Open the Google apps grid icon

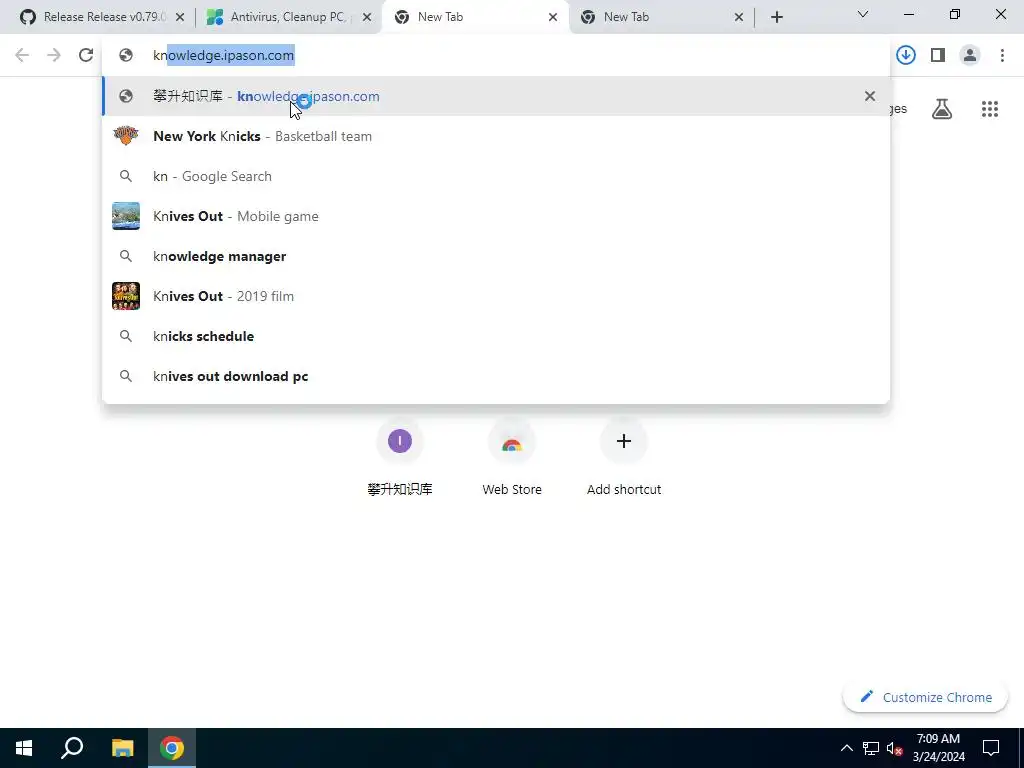(990, 109)
